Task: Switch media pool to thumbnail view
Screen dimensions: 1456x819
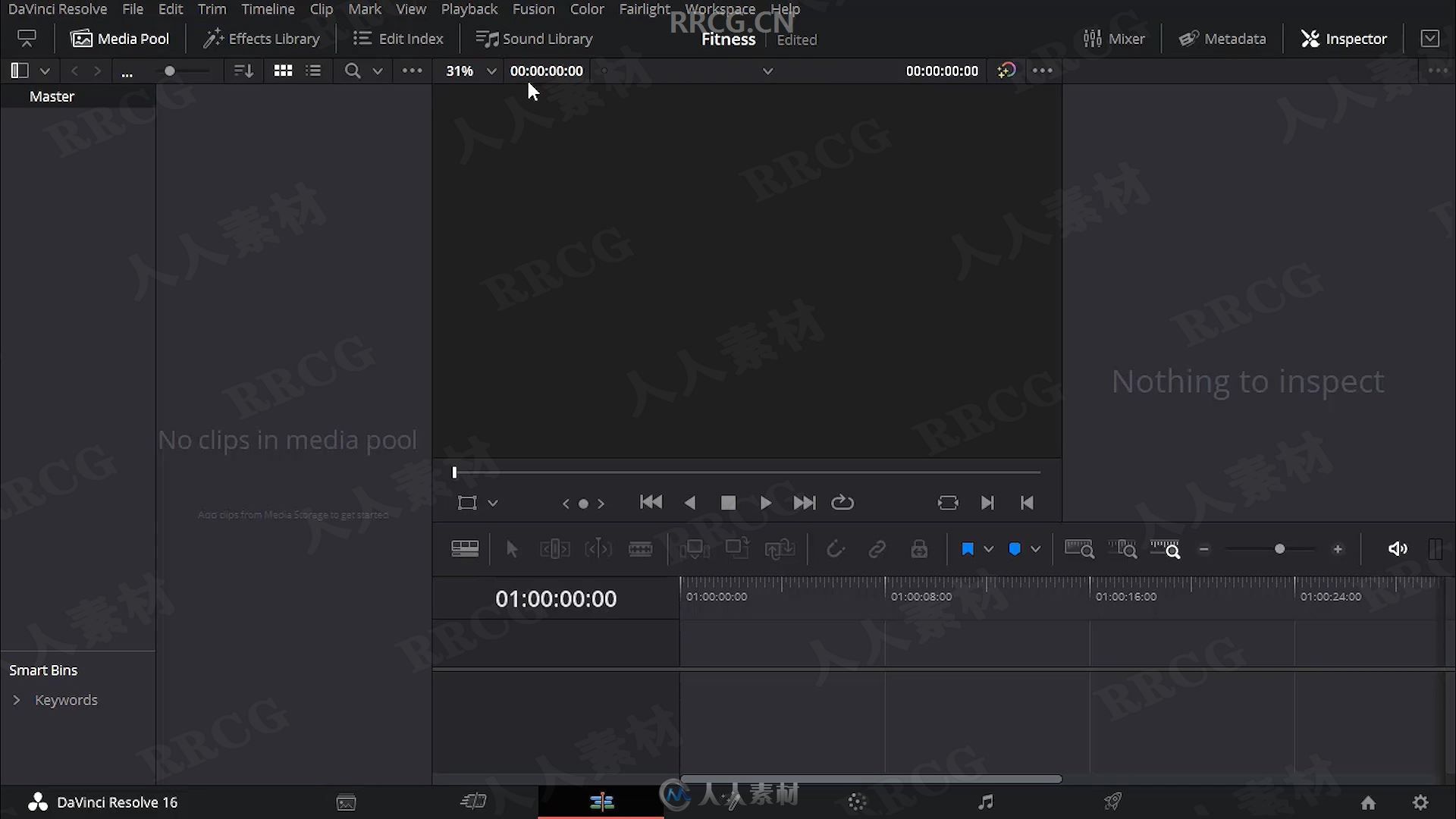Action: click(283, 71)
